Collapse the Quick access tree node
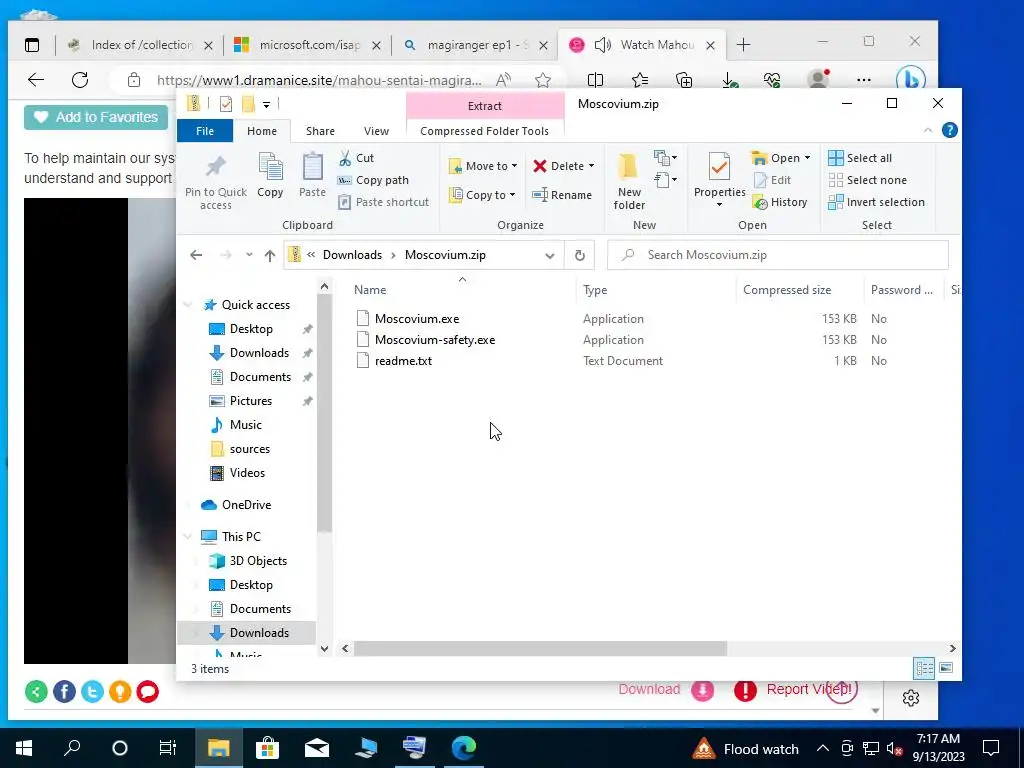This screenshot has width=1024, height=768. pos(188,305)
